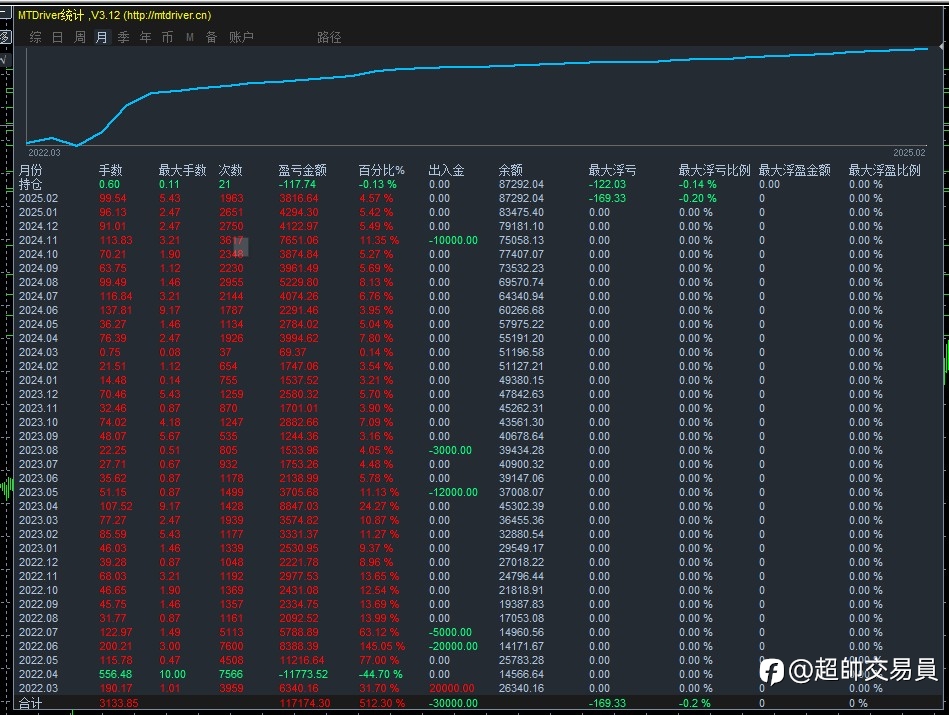Click the 余额 column header

pos(510,170)
